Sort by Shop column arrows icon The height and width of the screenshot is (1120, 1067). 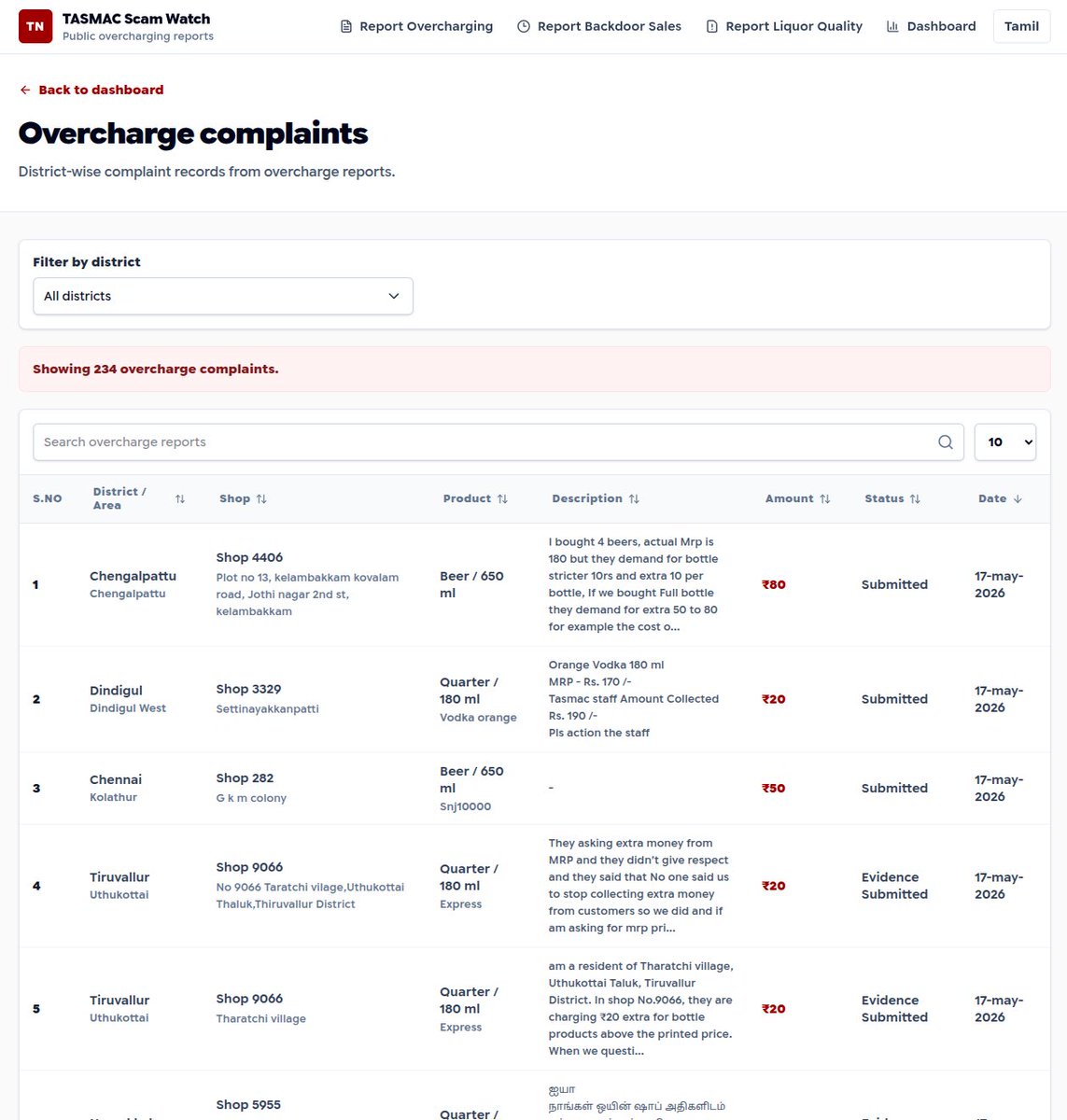pos(261,499)
